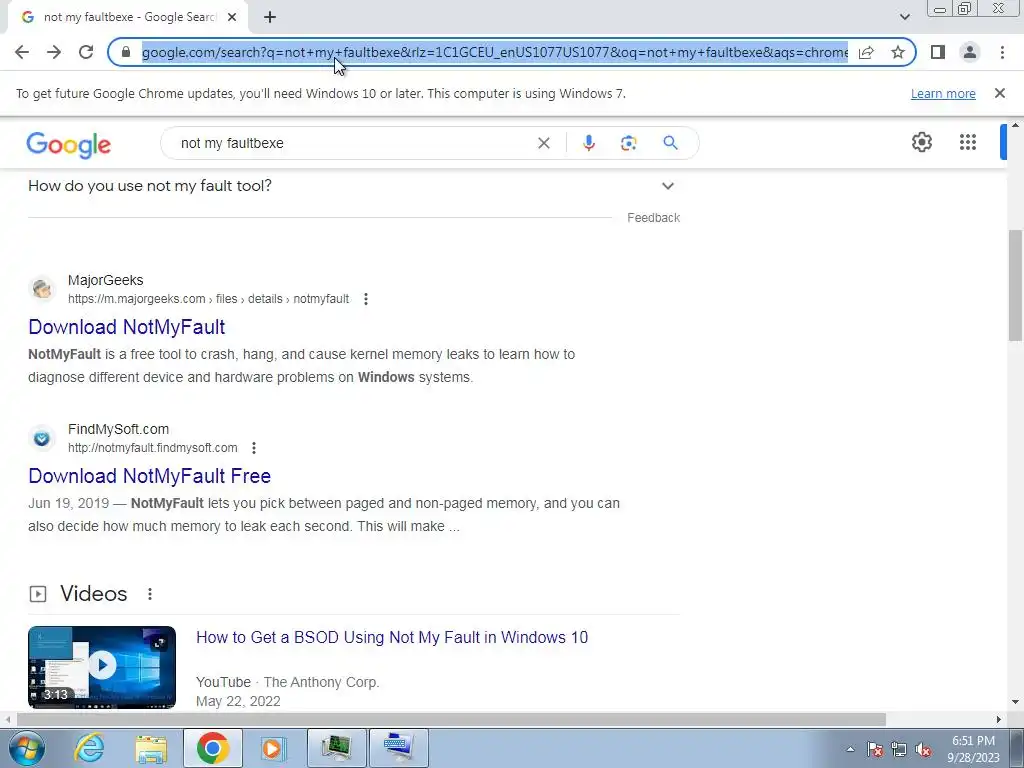Open Action Center flag icon

pos(875,750)
